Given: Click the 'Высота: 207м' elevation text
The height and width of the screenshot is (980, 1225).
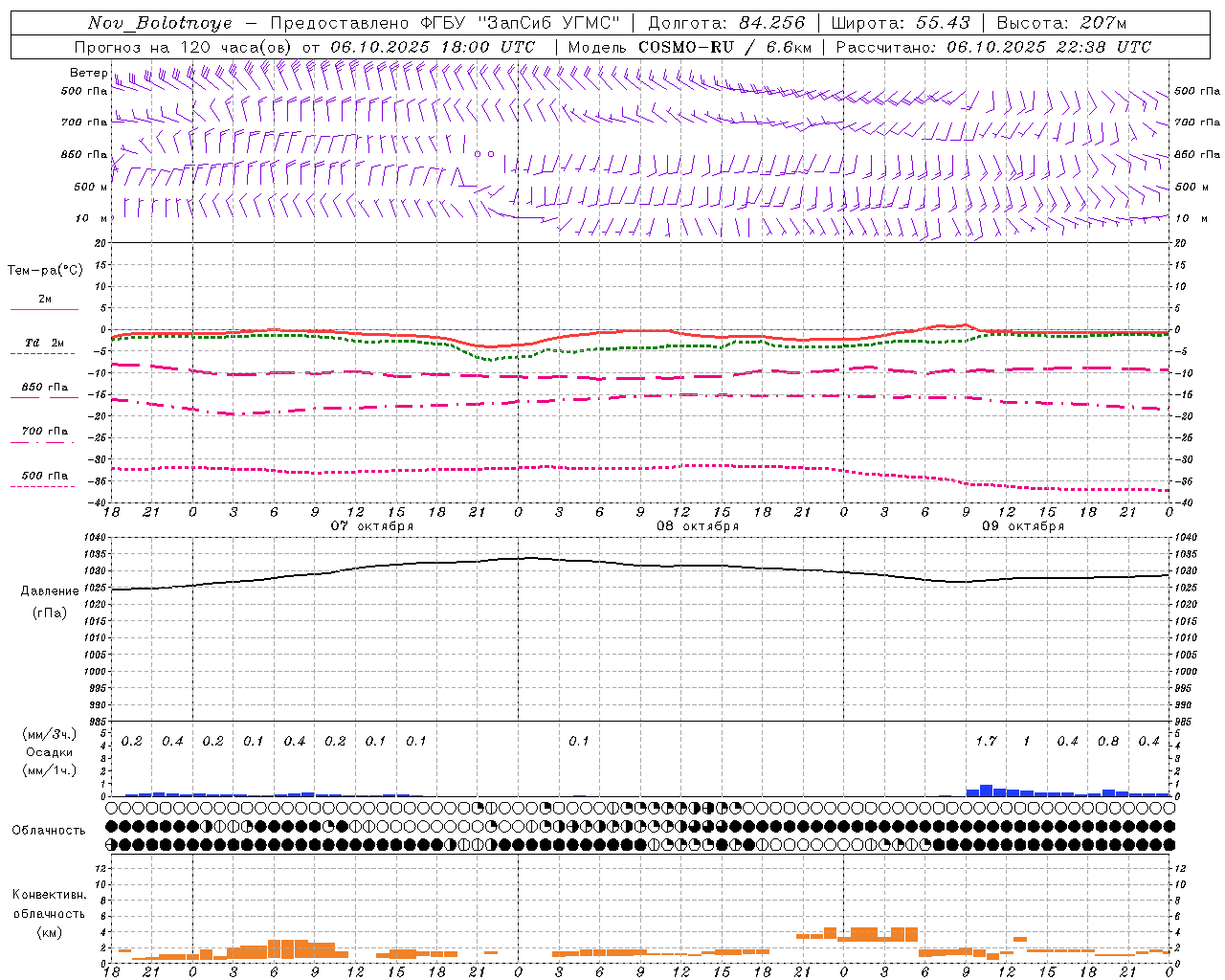Looking at the screenshot, I should [x=1061, y=23].
